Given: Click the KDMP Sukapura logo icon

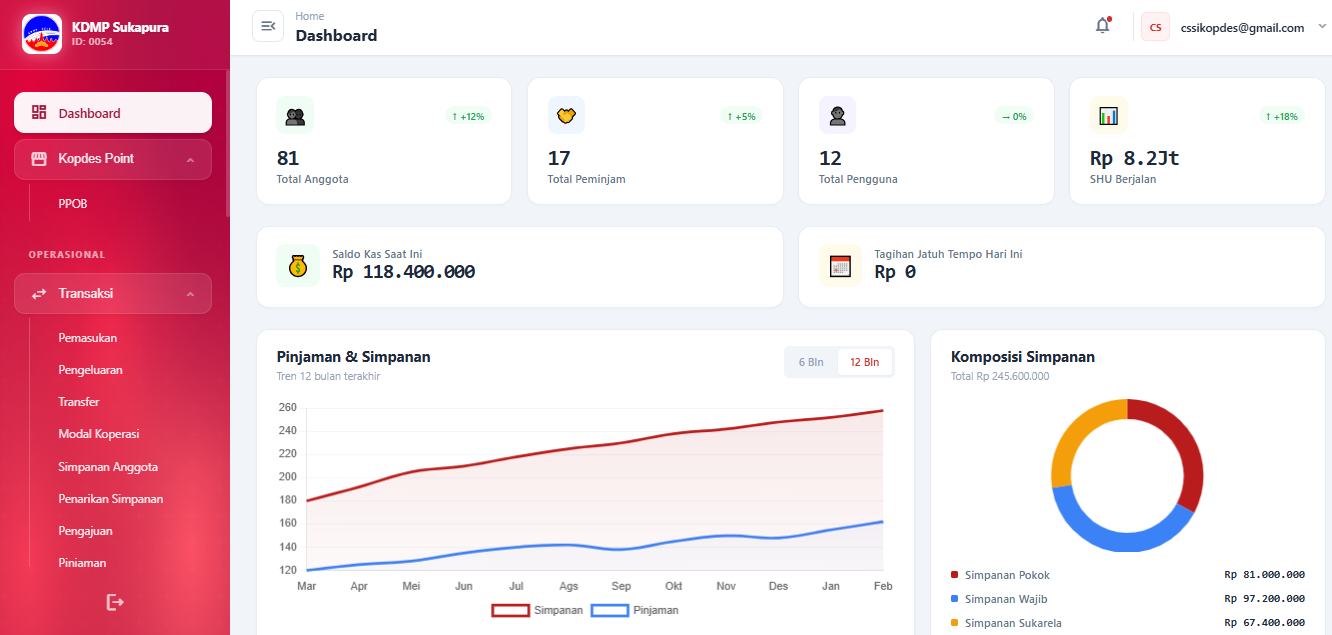Looking at the screenshot, I should pyautogui.click(x=42, y=34).
